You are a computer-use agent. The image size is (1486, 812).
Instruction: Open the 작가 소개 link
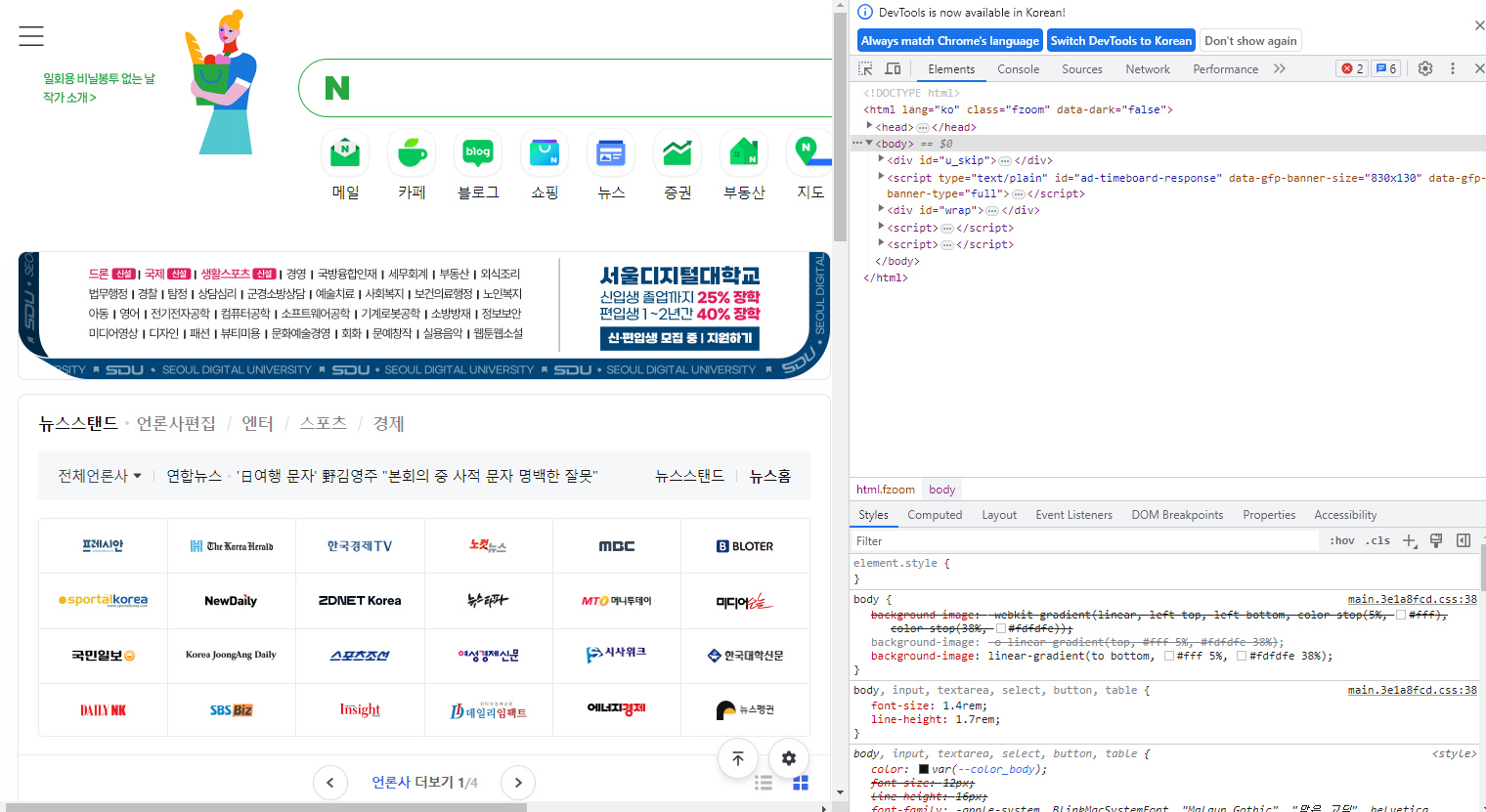coord(69,97)
